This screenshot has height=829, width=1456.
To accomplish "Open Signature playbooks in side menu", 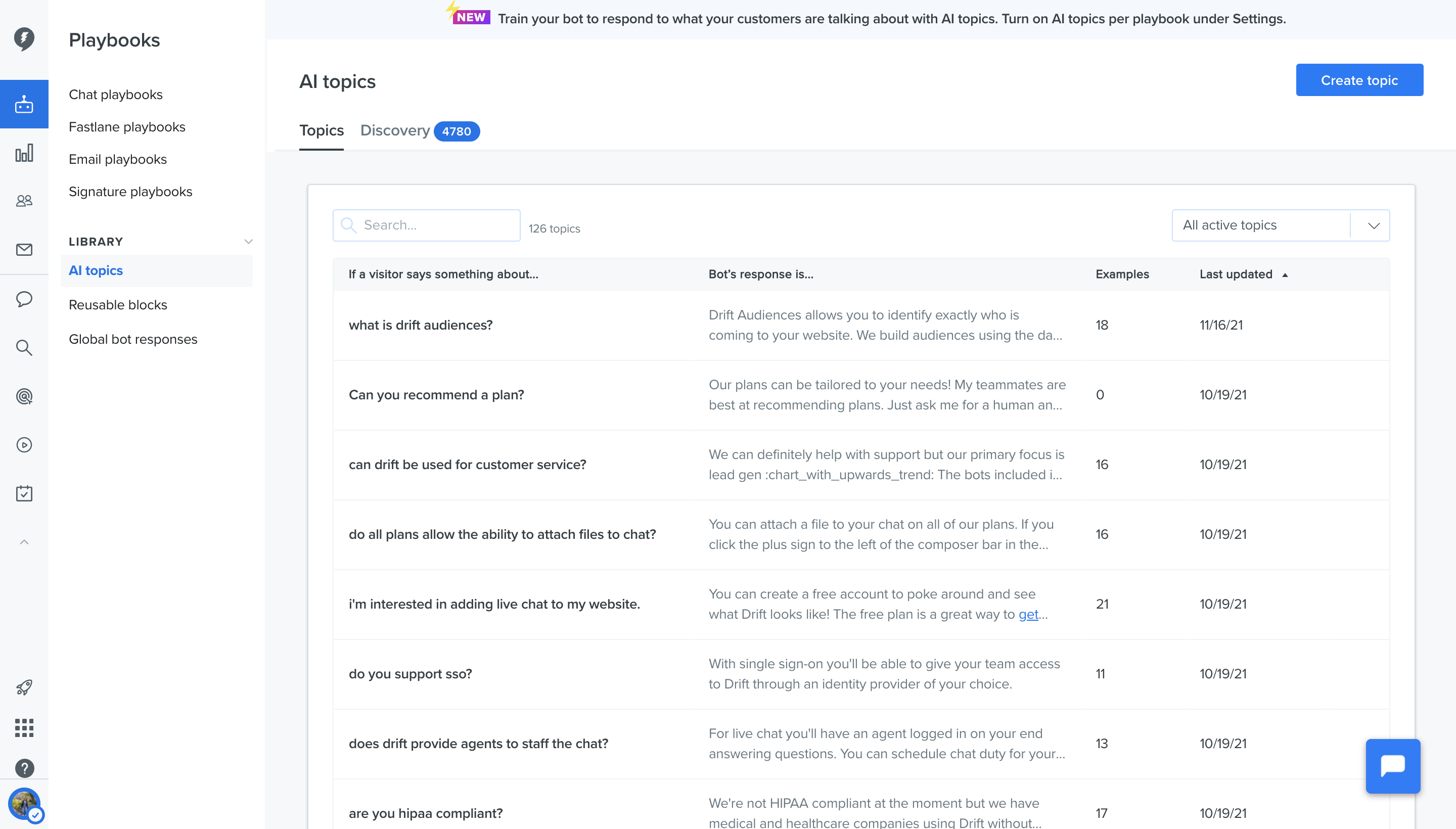I will (x=130, y=192).
